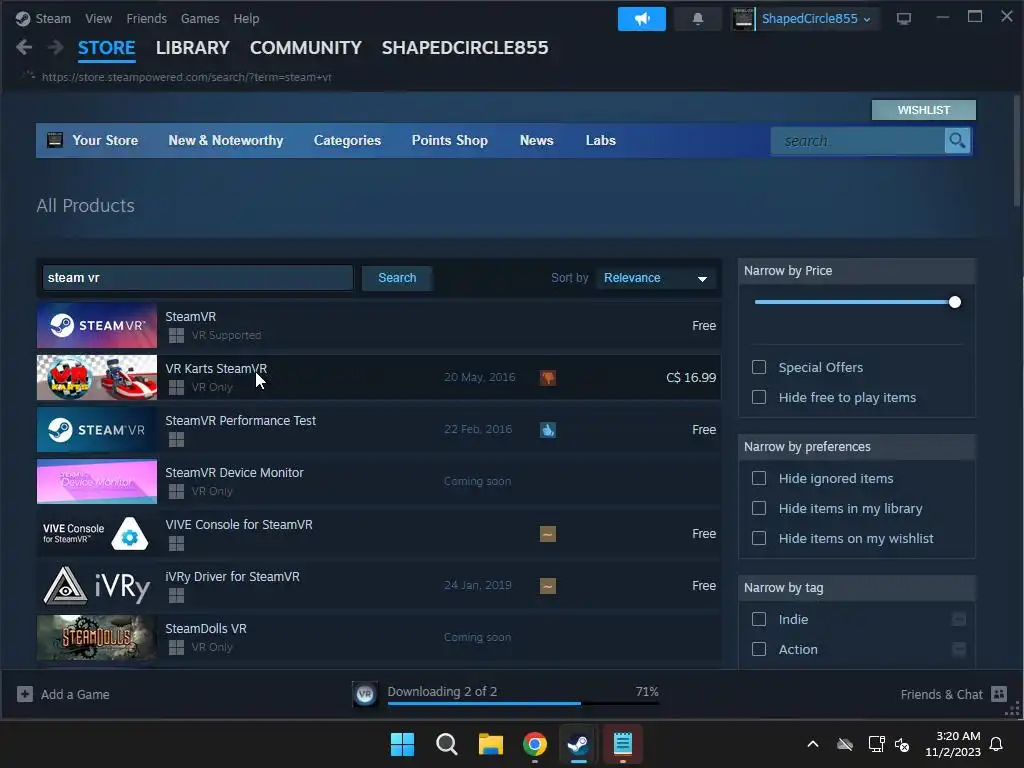The image size is (1024, 768).
Task: Click the Search button next to steam vr
Action: coord(397,278)
